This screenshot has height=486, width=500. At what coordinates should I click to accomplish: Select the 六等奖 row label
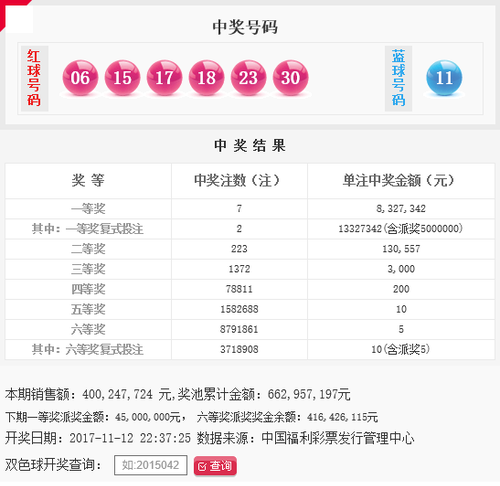pos(88,329)
